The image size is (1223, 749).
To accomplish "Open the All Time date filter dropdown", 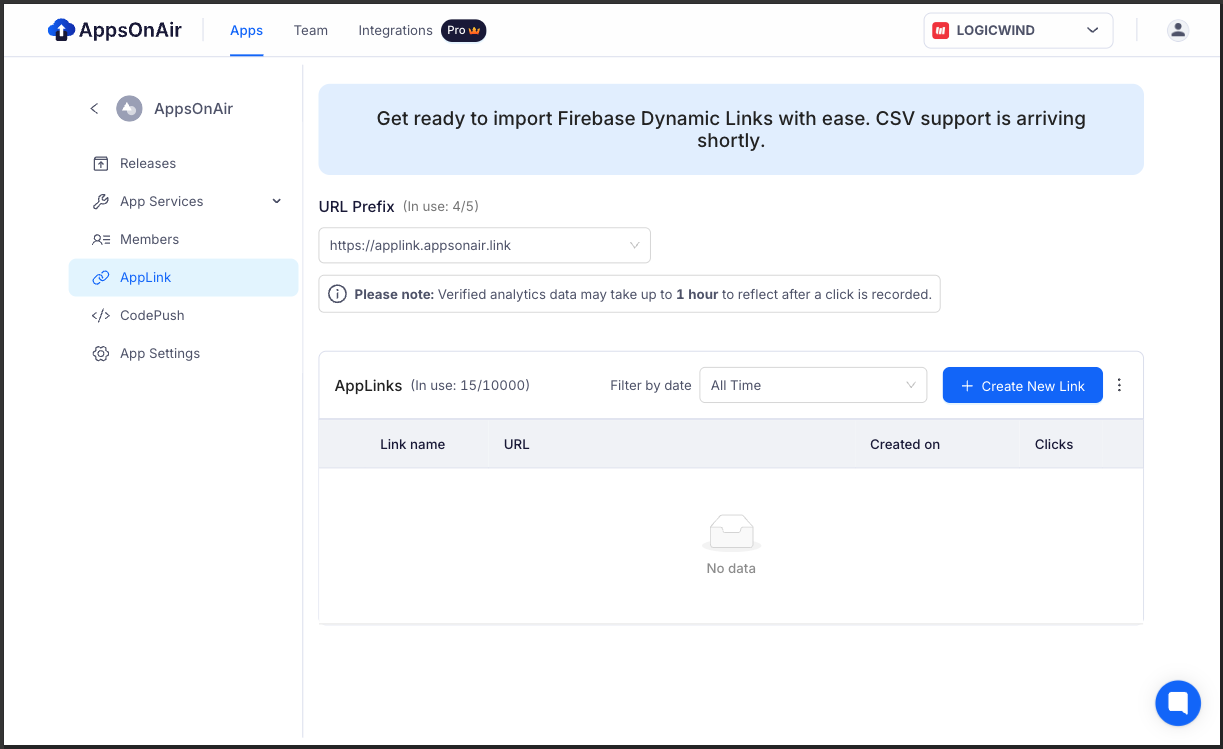I will (x=812, y=385).
